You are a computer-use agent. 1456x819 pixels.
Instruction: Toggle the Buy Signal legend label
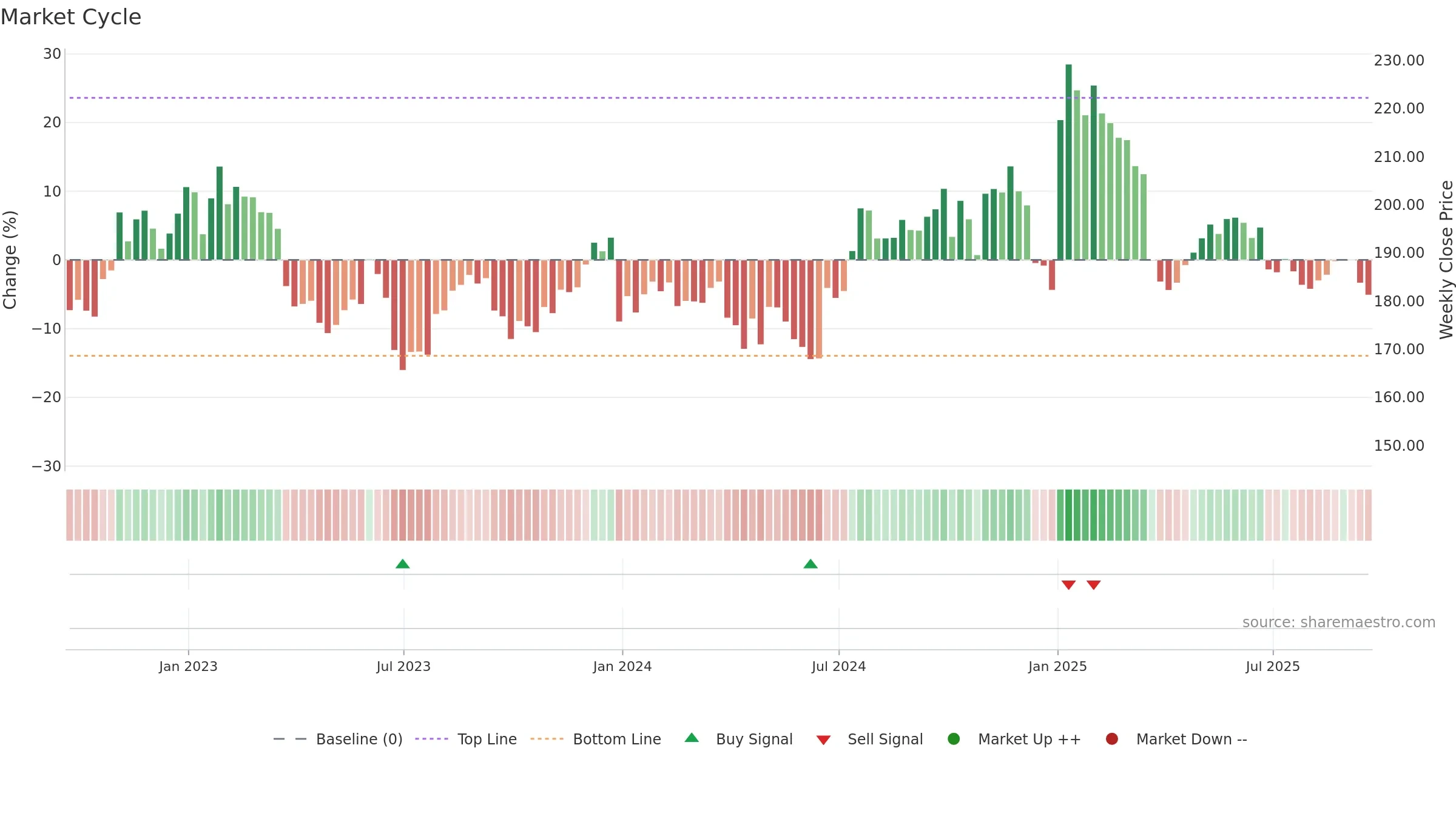tap(754, 739)
